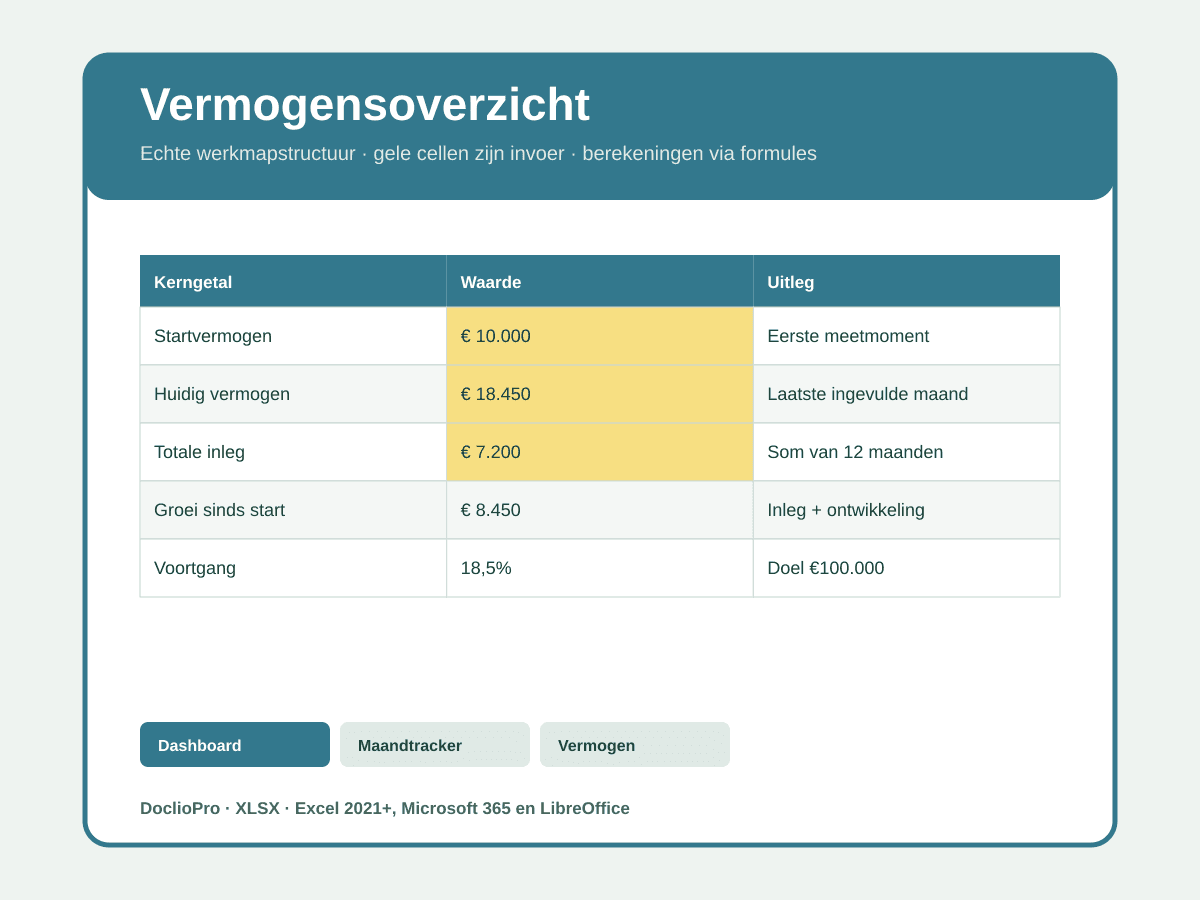The image size is (1200, 900).
Task: Click the yellow € 10.000 input cell
Action: pyautogui.click(x=600, y=336)
